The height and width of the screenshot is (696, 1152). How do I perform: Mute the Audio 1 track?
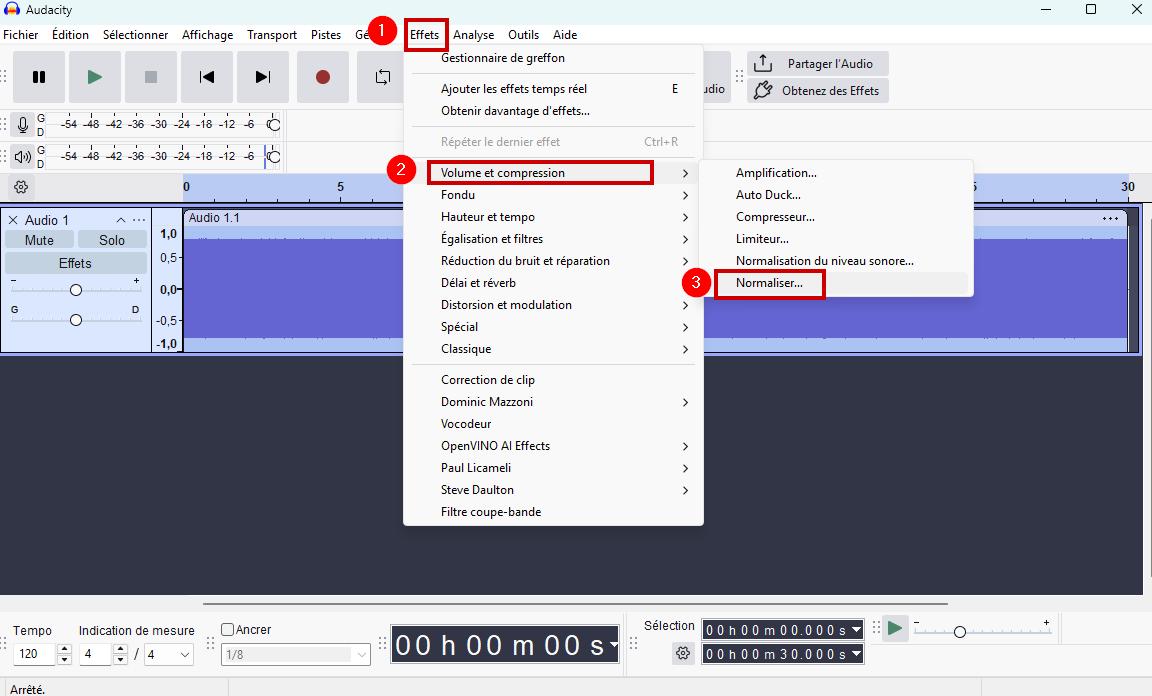pos(39,240)
